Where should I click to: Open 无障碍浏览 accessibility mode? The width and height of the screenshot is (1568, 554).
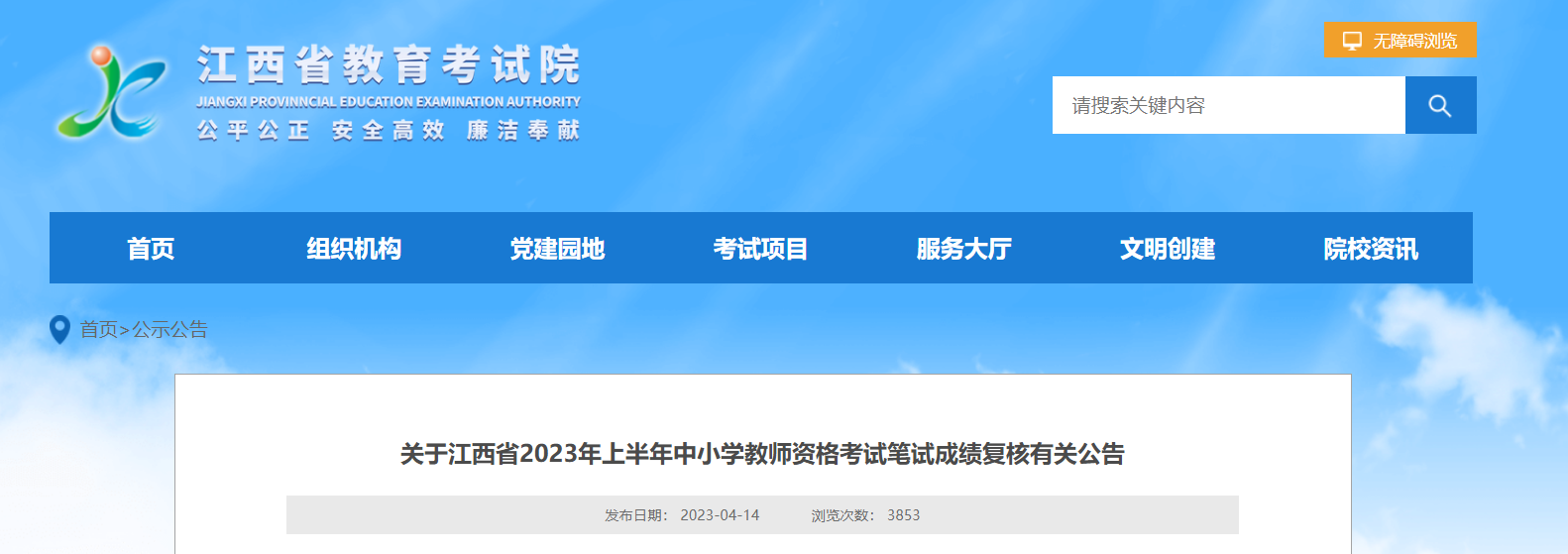(x=1400, y=40)
